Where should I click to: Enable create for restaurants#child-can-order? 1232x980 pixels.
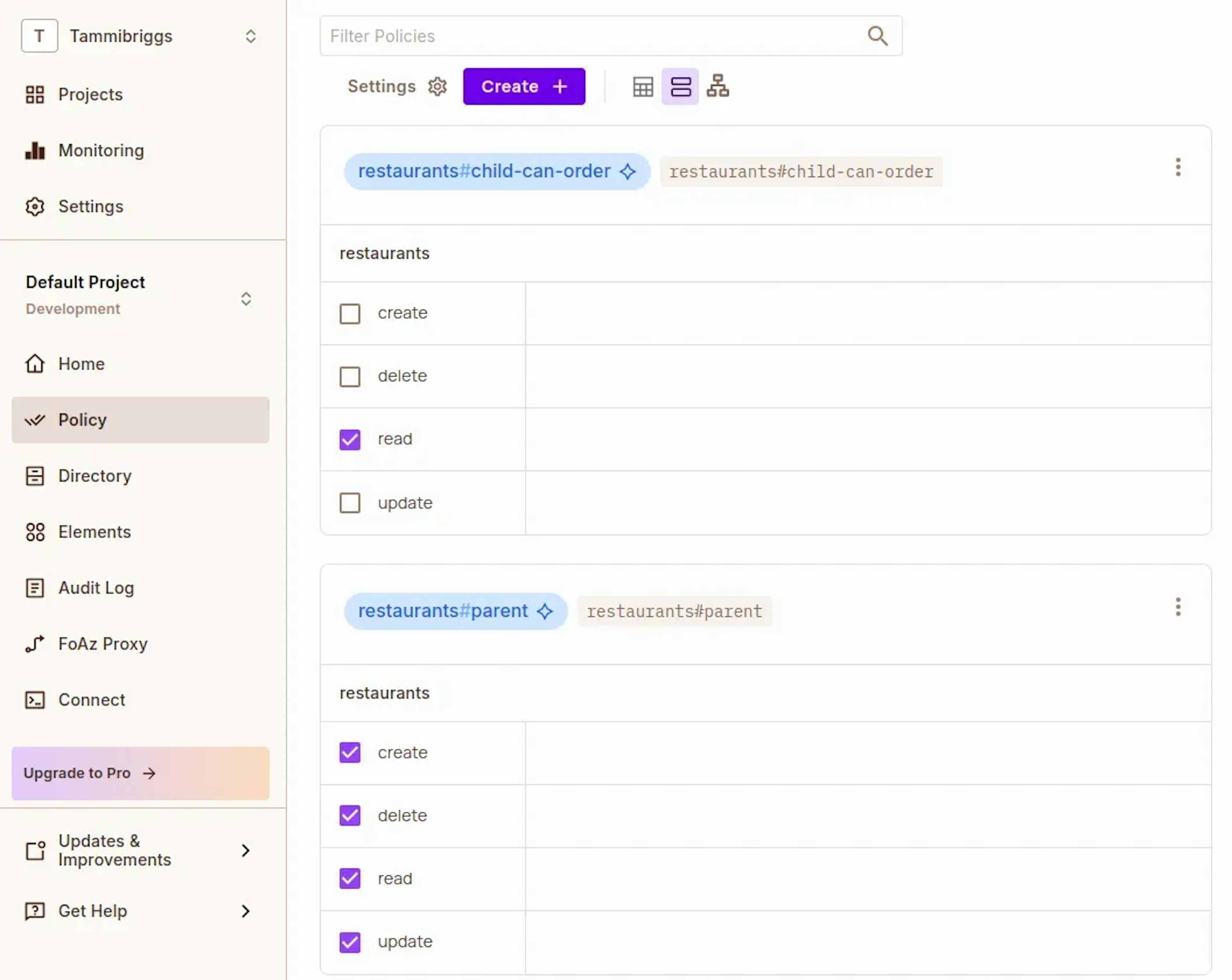pyautogui.click(x=350, y=313)
